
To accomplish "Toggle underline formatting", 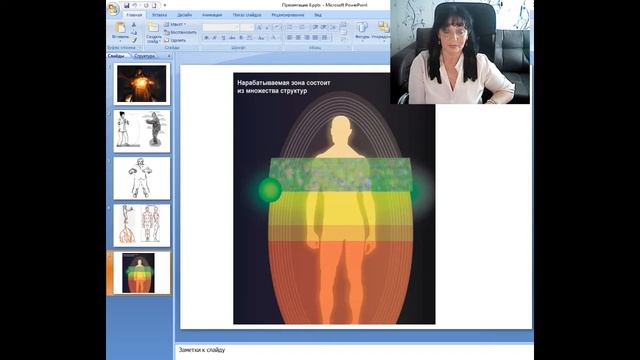I will [x=223, y=38].
